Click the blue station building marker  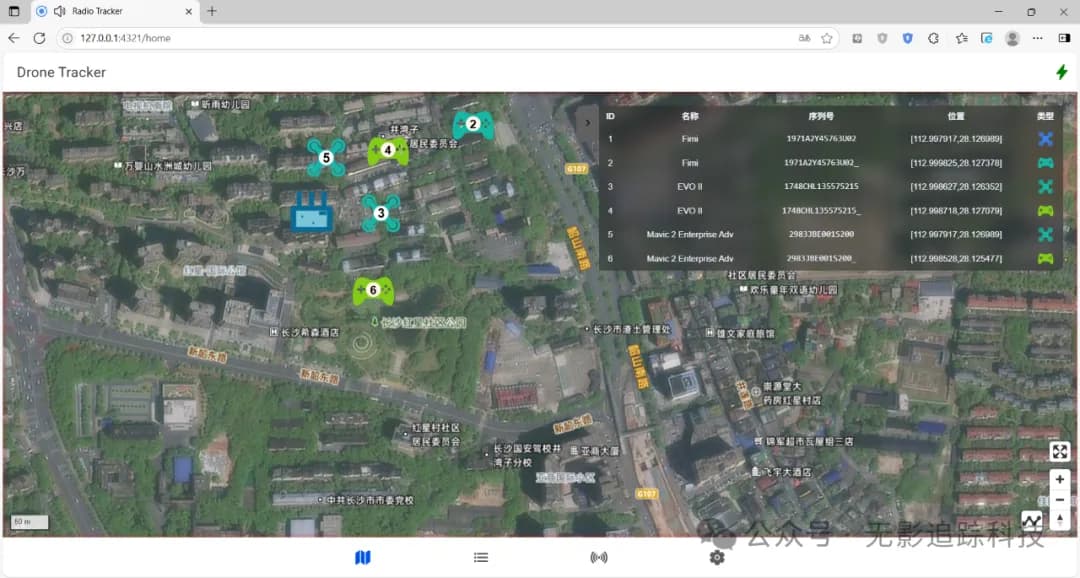[311, 213]
